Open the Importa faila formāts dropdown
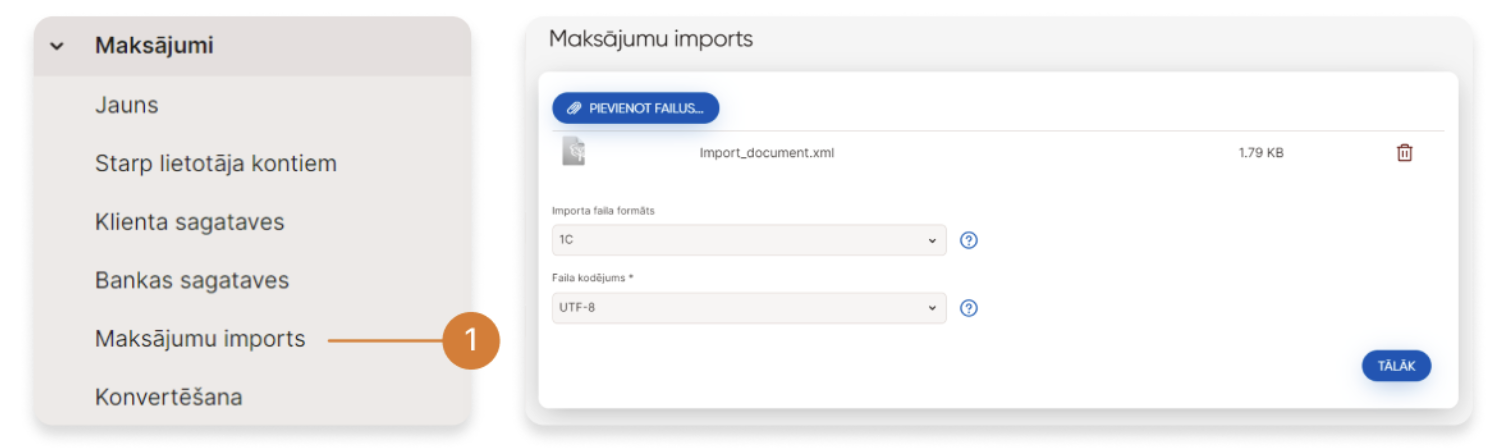This screenshot has height=448, width=1486. (748, 240)
